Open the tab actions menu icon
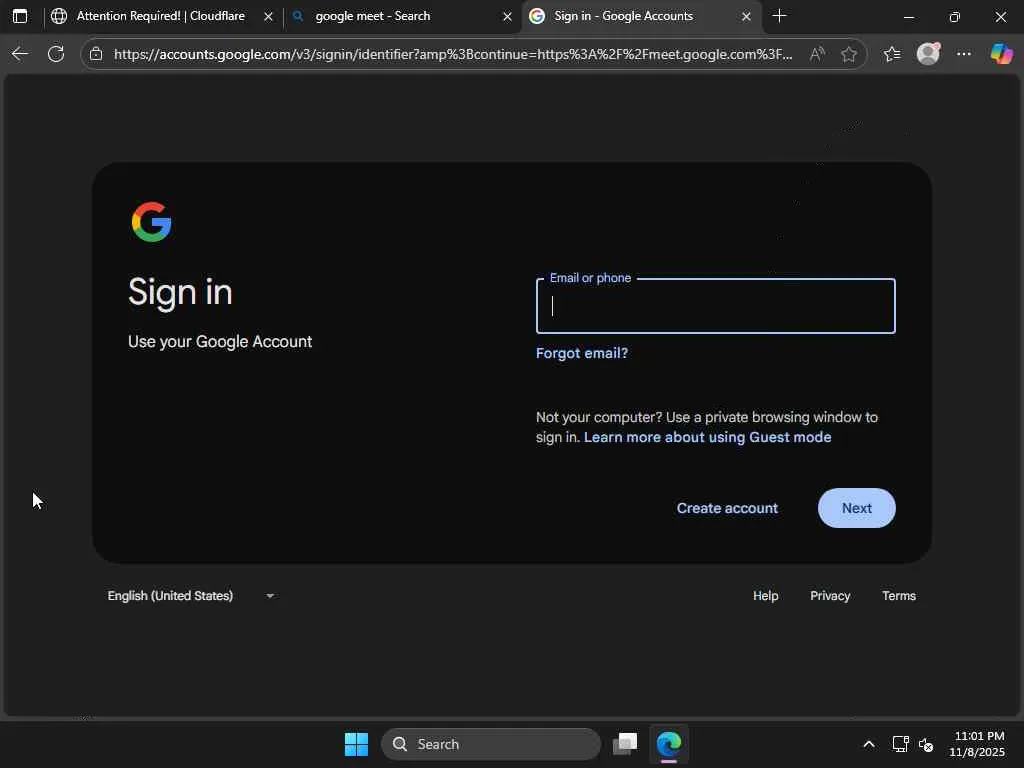This screenshot has height=768, width=1024. (x=20, y=16)
